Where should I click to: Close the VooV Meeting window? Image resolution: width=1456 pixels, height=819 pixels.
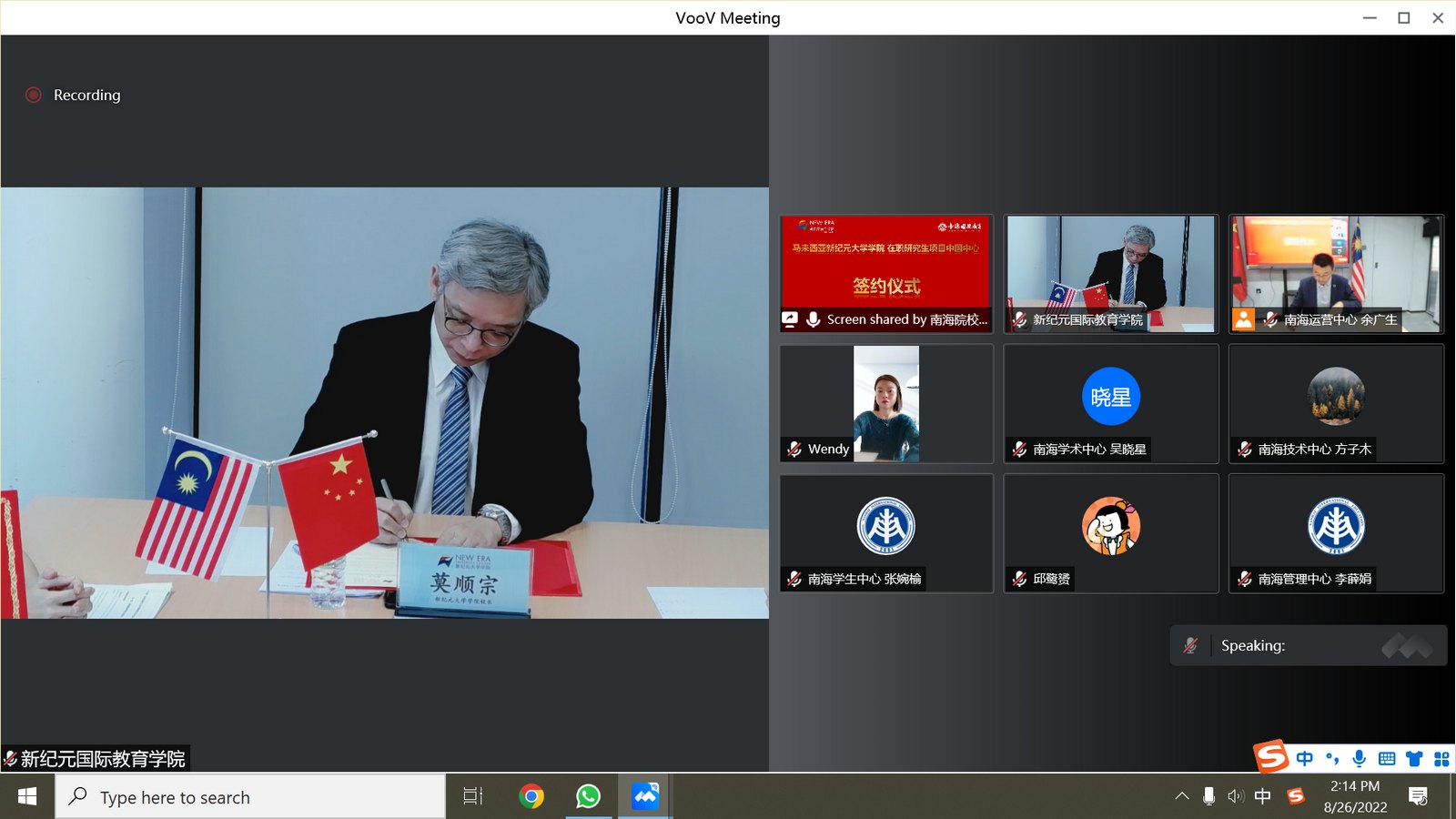click(x=1438, y=17)
